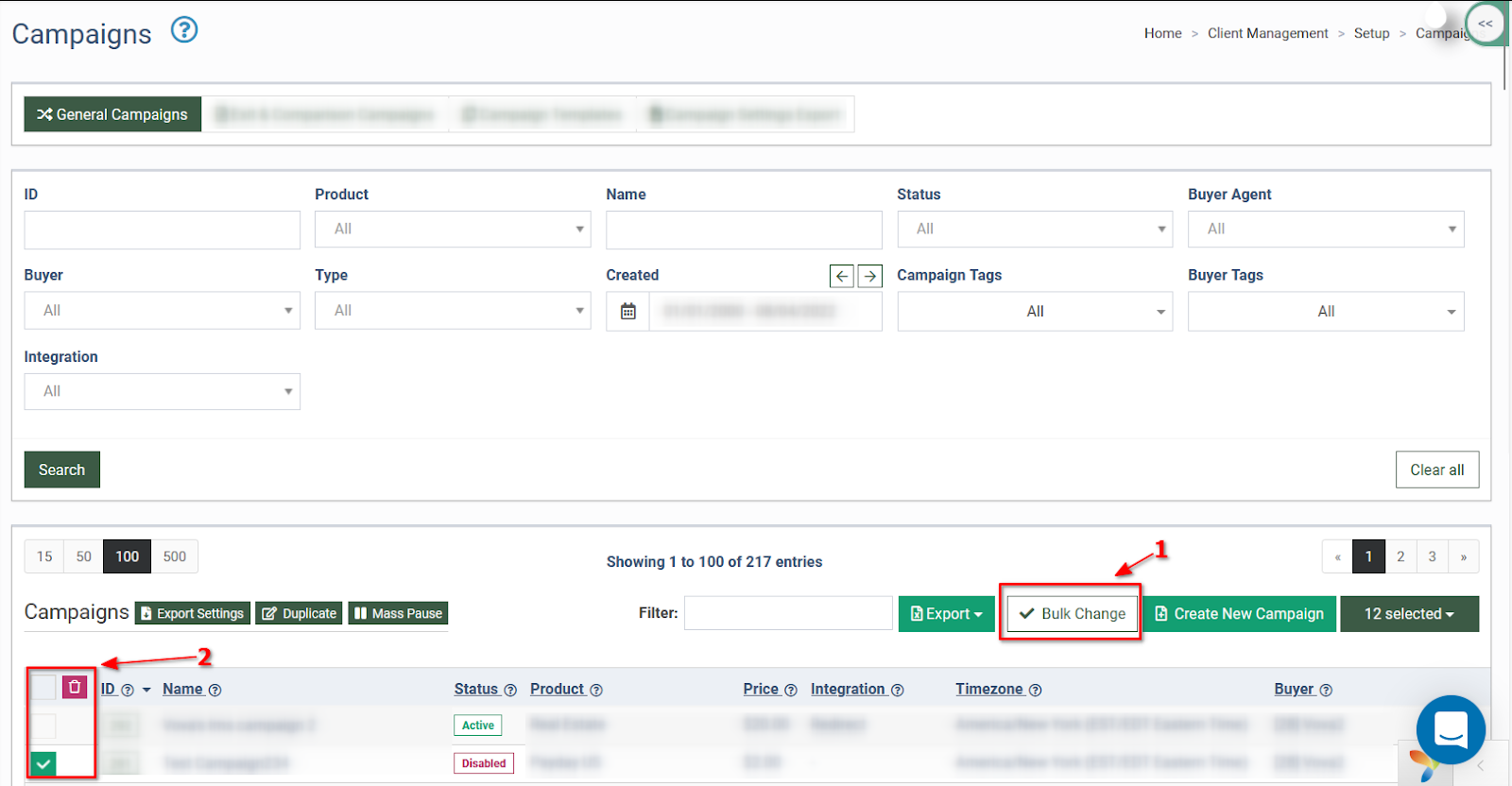Toggle the select-all checkbox in table header
The height and width of the screenshot is (786, 1512).
pos(43,687)
